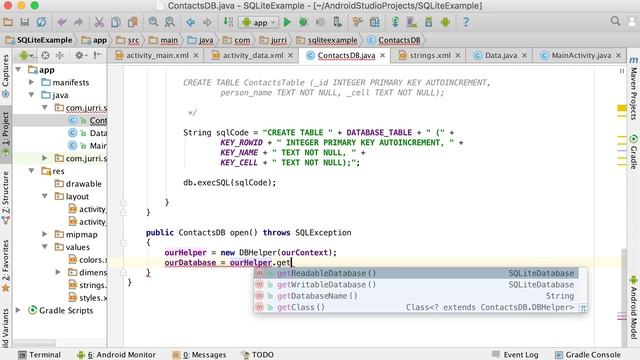
Task: Toggle the Structure side panel
Action: point(6,198)
